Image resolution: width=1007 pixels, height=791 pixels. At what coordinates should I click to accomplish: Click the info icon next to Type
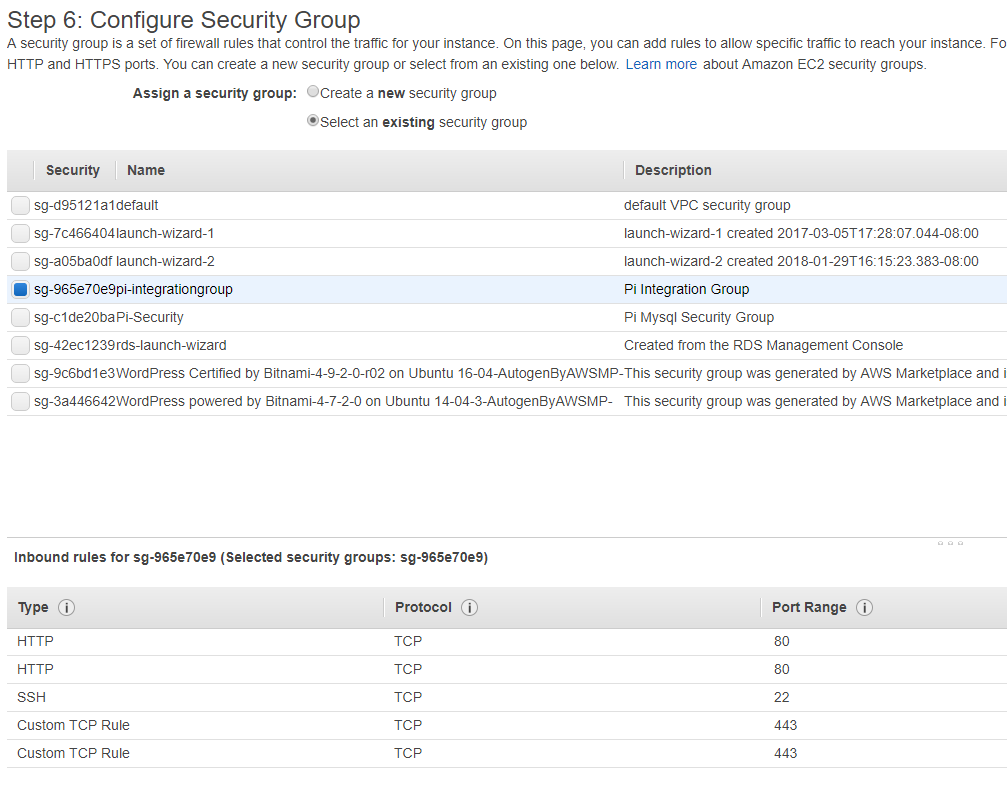67,608
